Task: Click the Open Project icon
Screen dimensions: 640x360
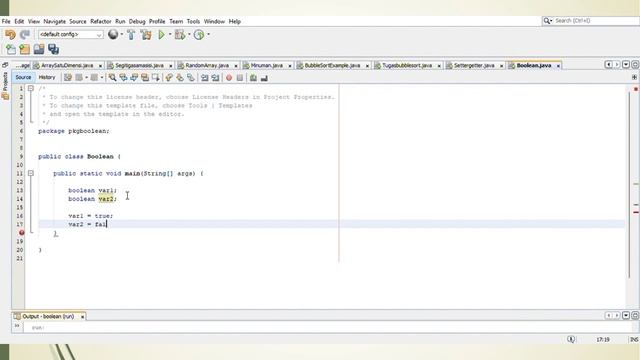Action: 39,49
